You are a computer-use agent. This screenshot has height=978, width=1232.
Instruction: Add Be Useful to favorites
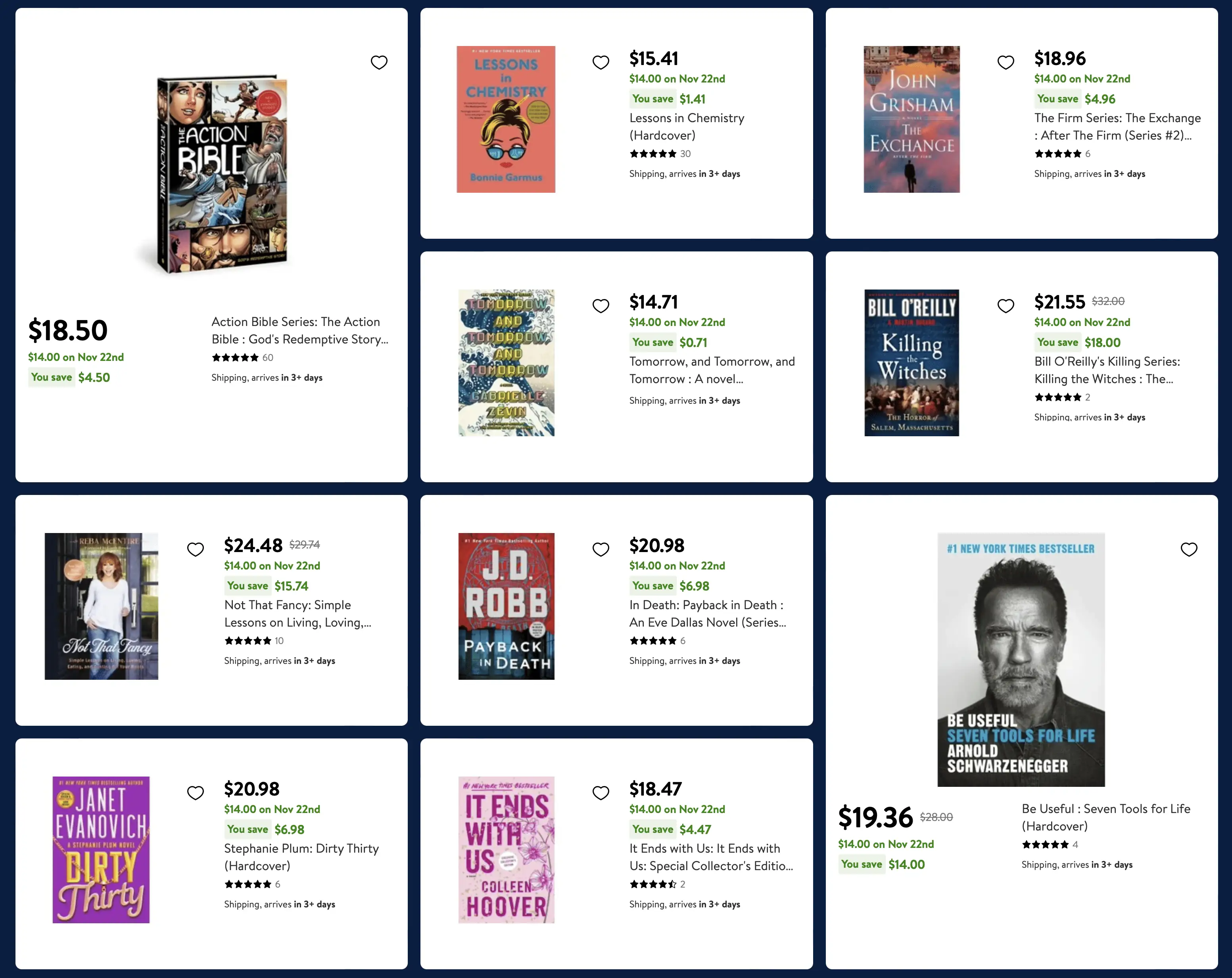point(1189,549)
